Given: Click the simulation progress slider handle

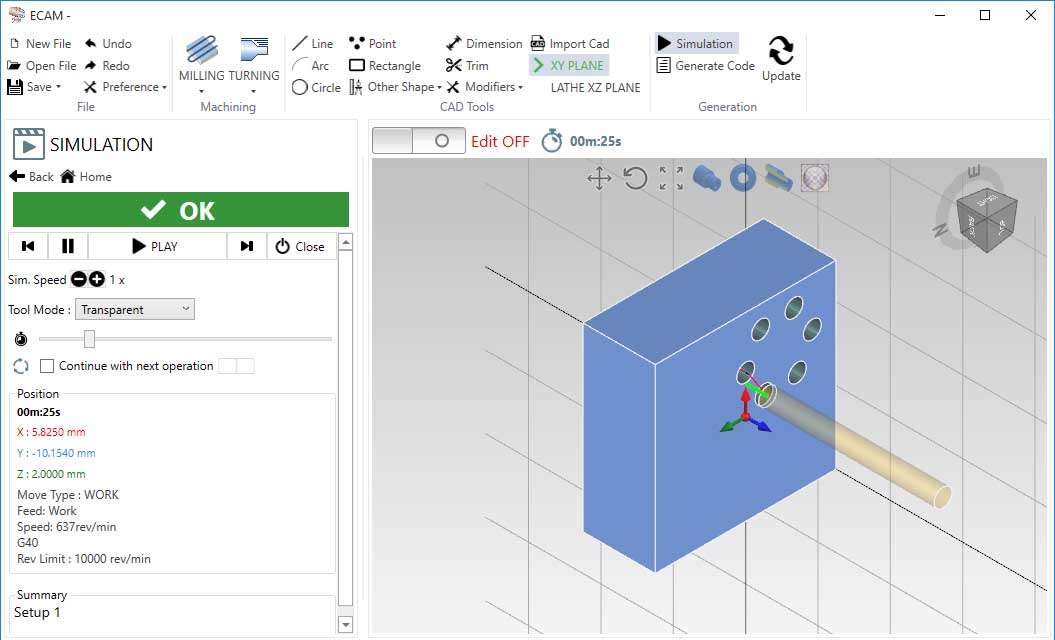Looking at the screenshot, I should coord(89,339).
